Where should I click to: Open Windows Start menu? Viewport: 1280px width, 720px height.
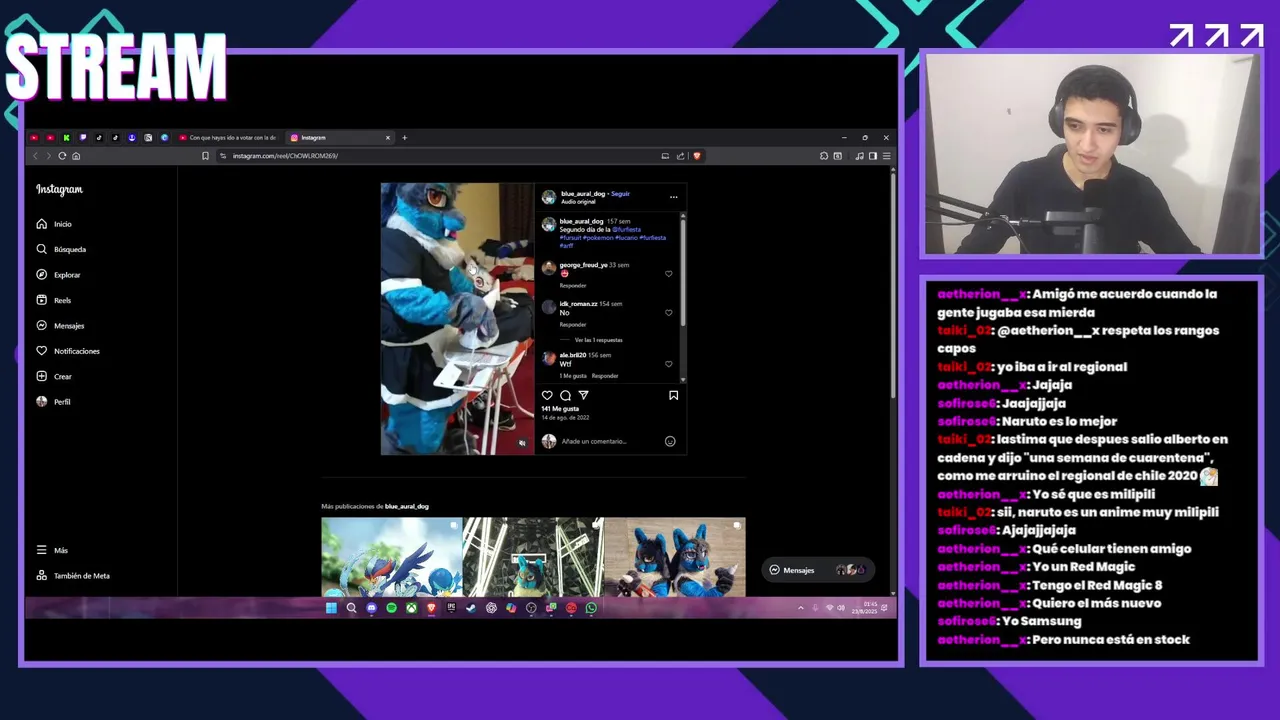(331, 608)
